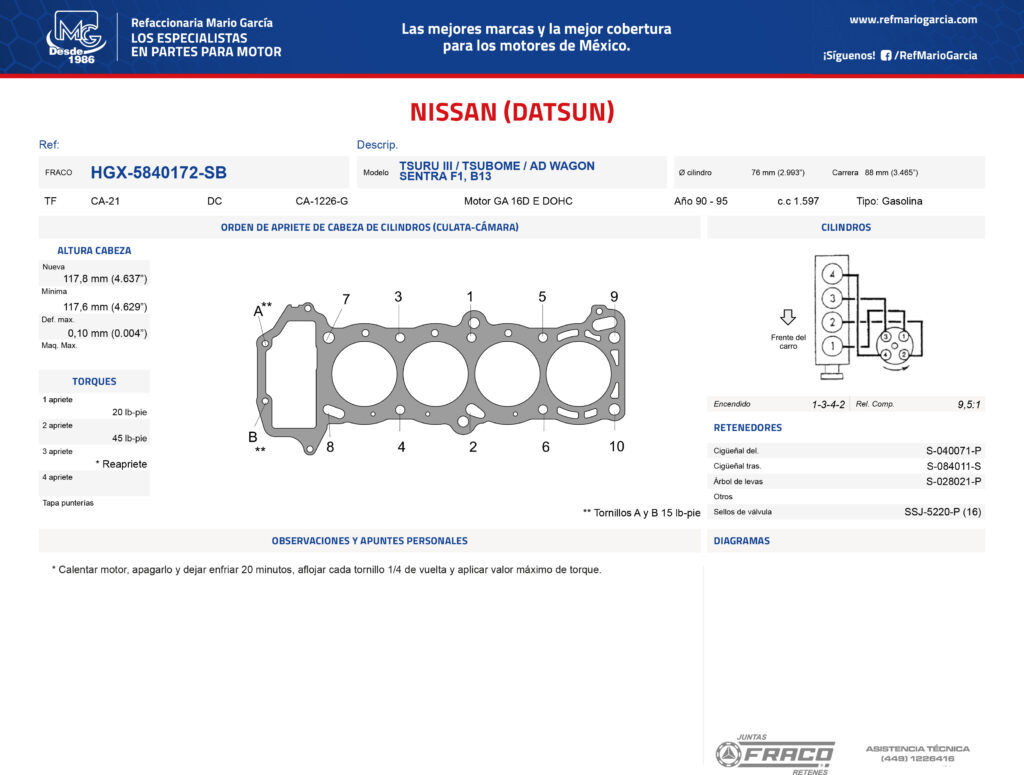The width and height of the screenshot is (1024, 775).
Task: Click the c.c 1.597 value
Action: pos(797,201)
